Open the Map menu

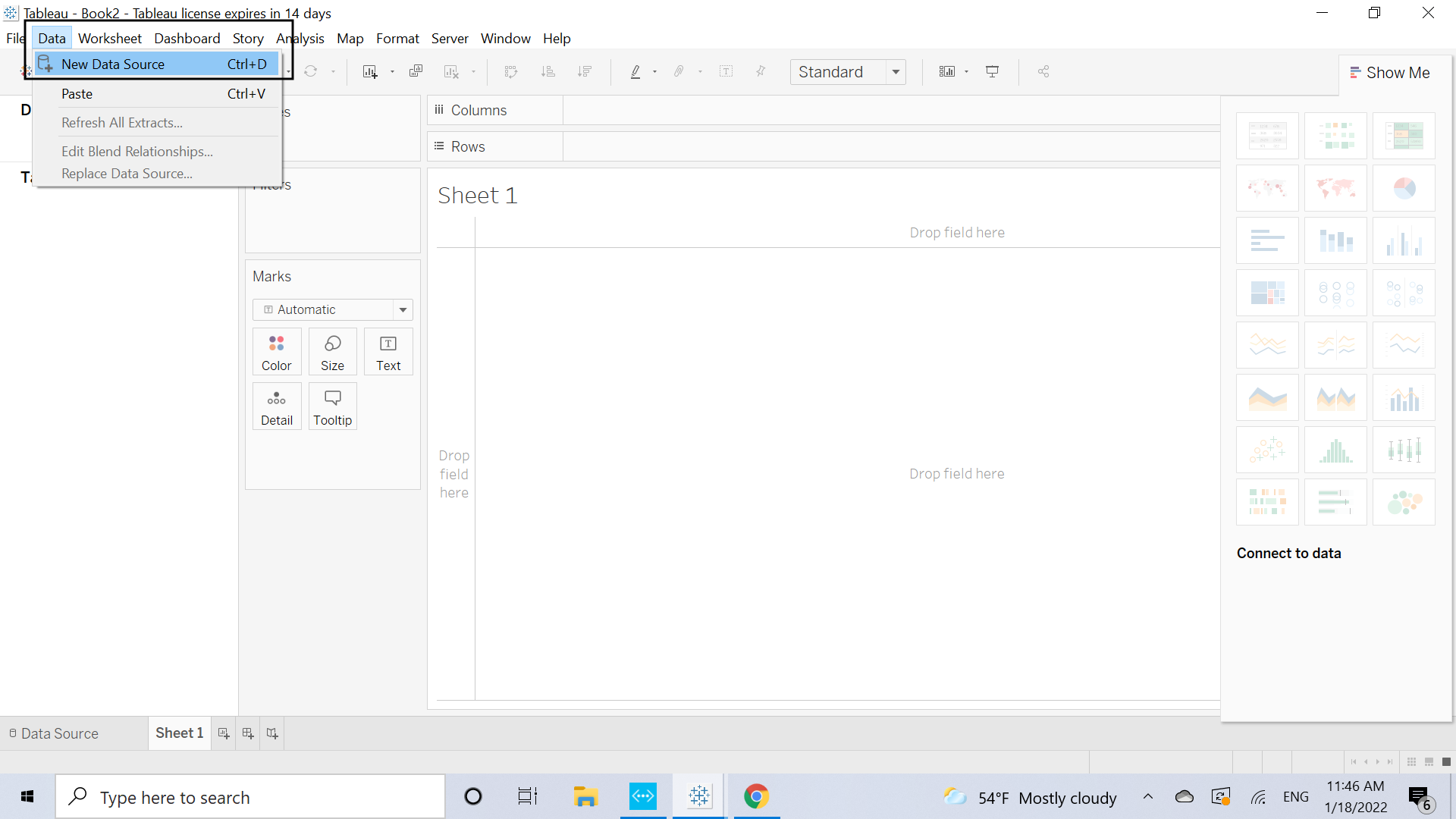coord(350,39)
